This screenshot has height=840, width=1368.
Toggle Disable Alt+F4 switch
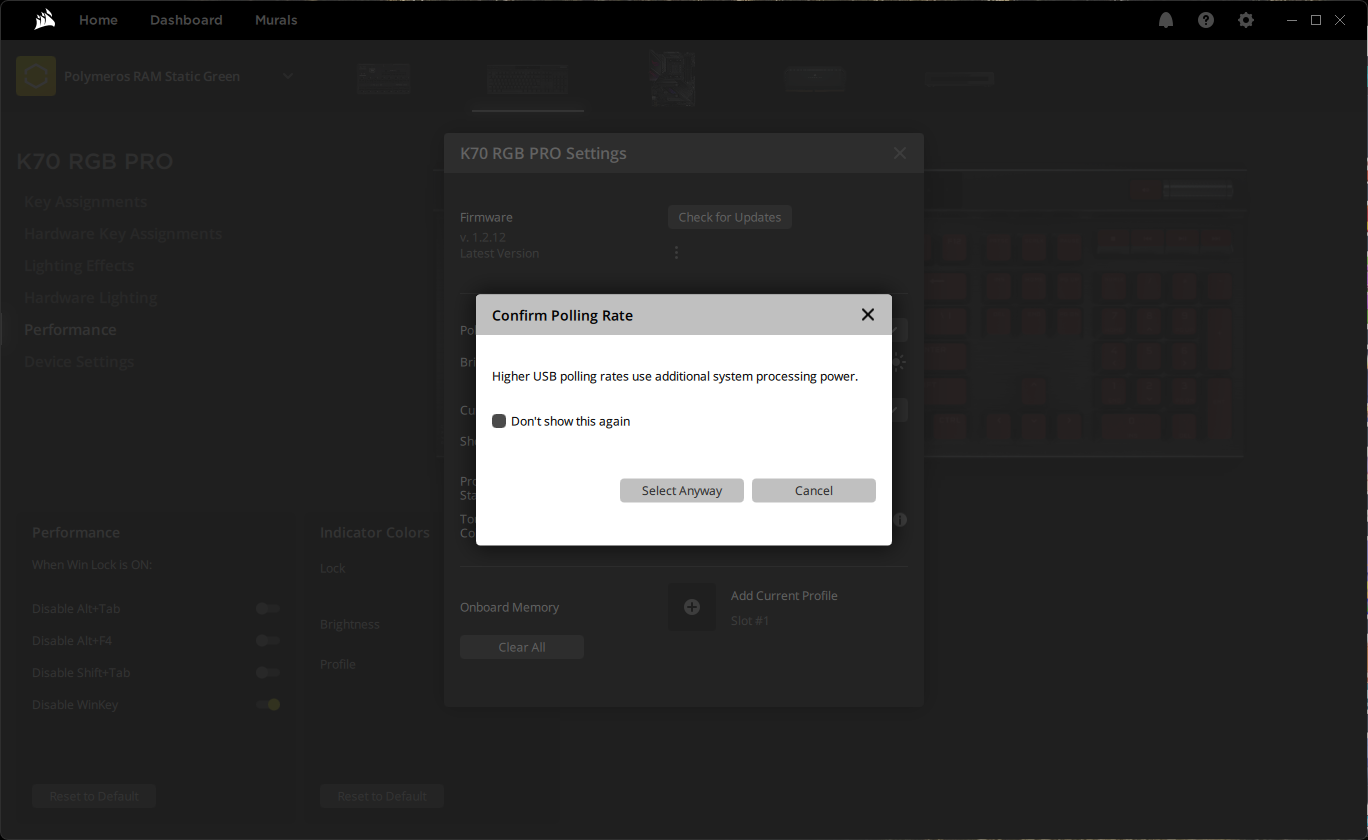click(x=268, y=641)
